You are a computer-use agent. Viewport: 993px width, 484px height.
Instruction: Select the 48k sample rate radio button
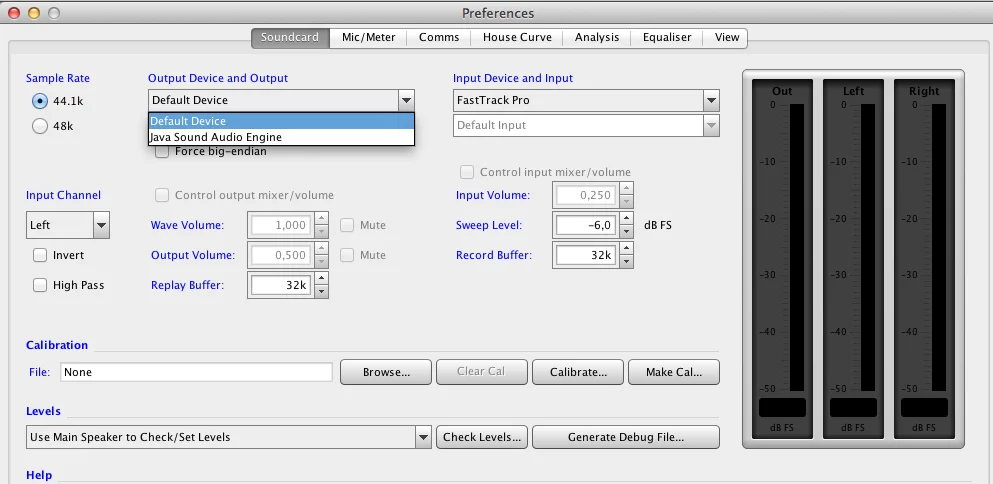40,126
